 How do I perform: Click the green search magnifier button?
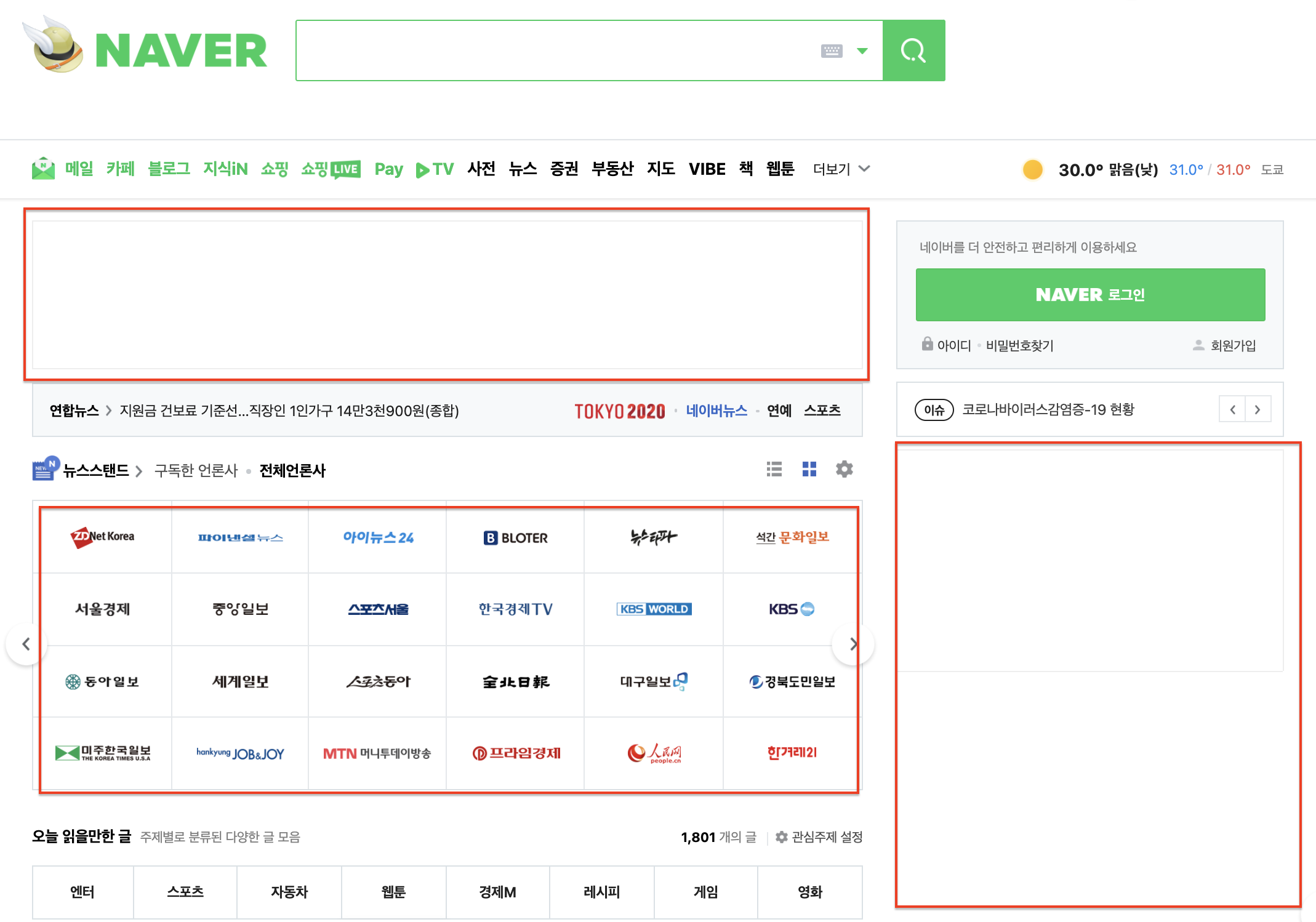913,50
